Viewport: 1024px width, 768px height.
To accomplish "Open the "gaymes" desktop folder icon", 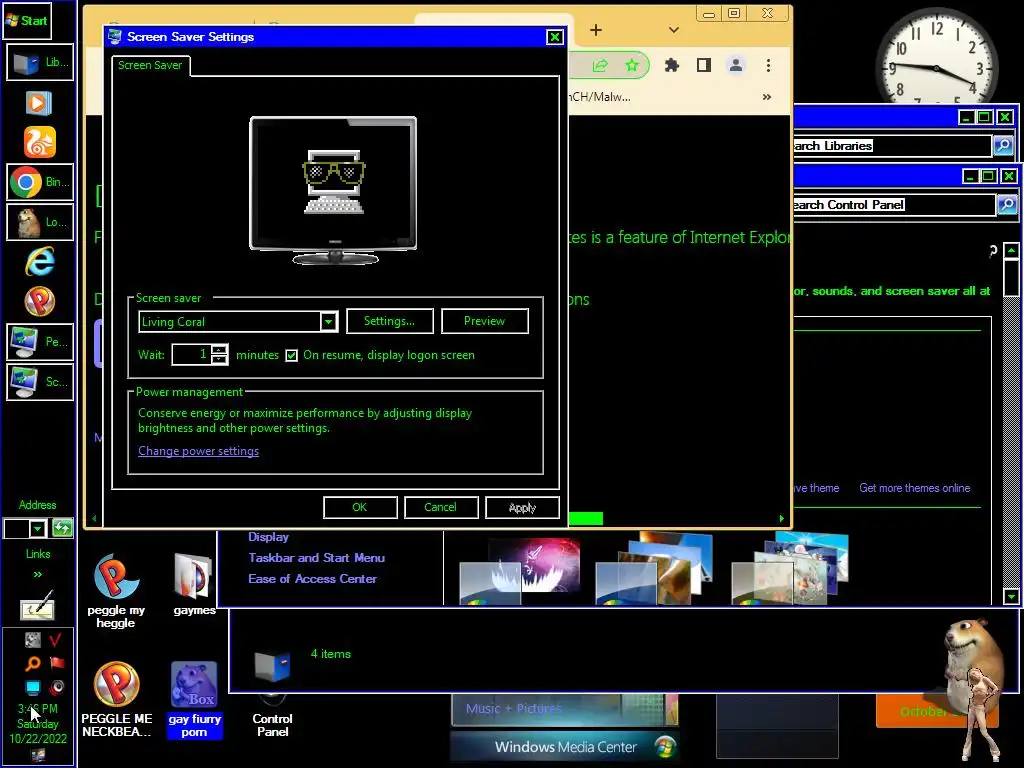I will (x=194, y=584).
